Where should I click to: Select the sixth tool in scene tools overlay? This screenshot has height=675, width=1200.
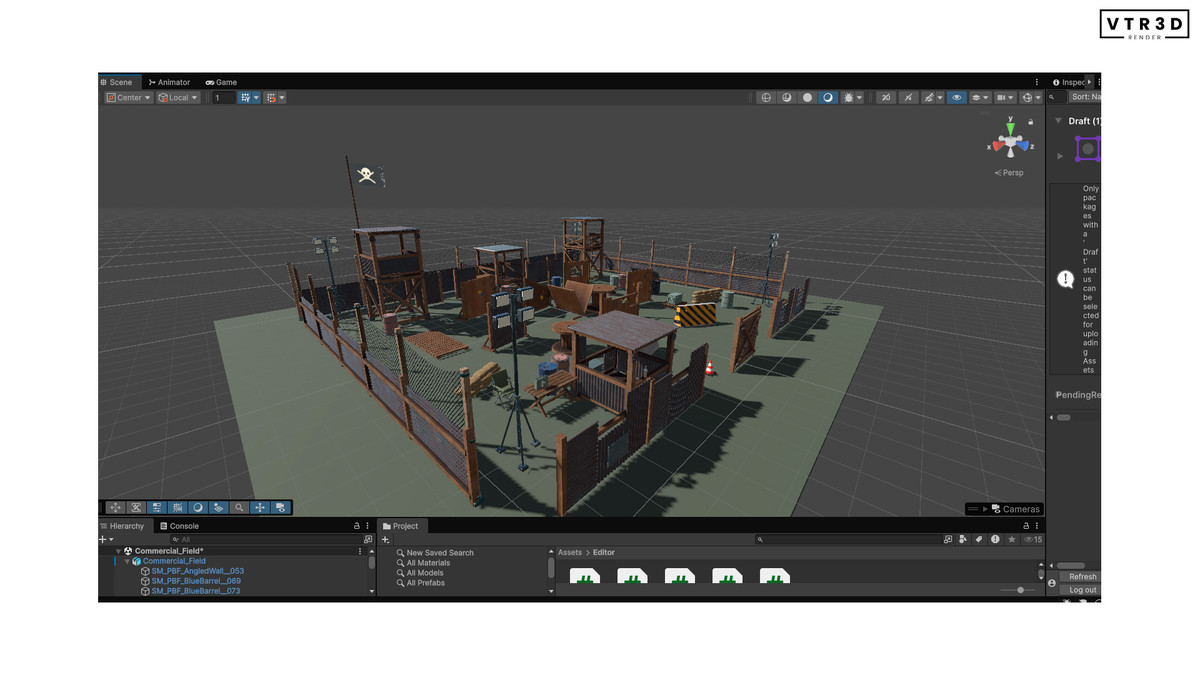click(218, 508)
